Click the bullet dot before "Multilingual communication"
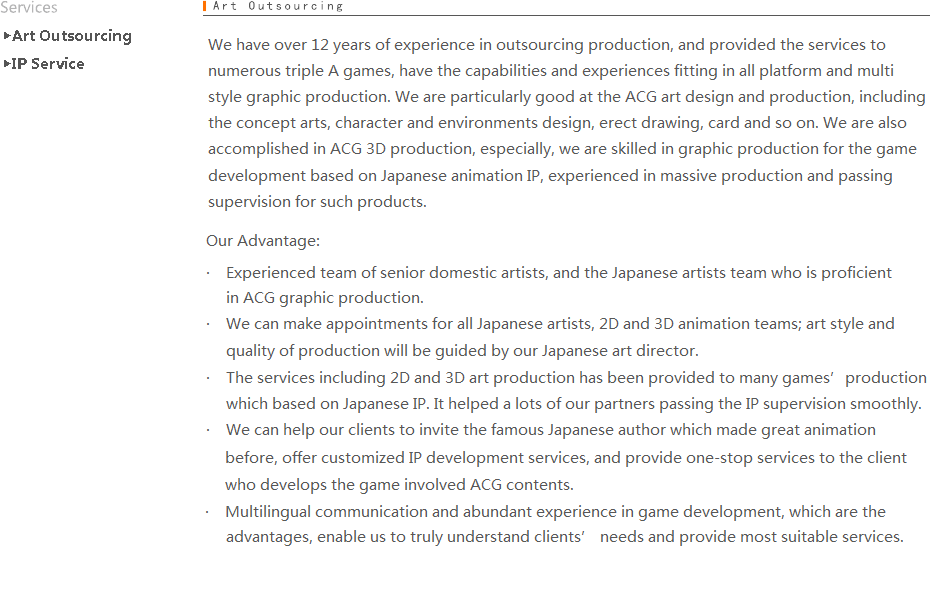Screen dimensions: 930x597 pos(208,512)
